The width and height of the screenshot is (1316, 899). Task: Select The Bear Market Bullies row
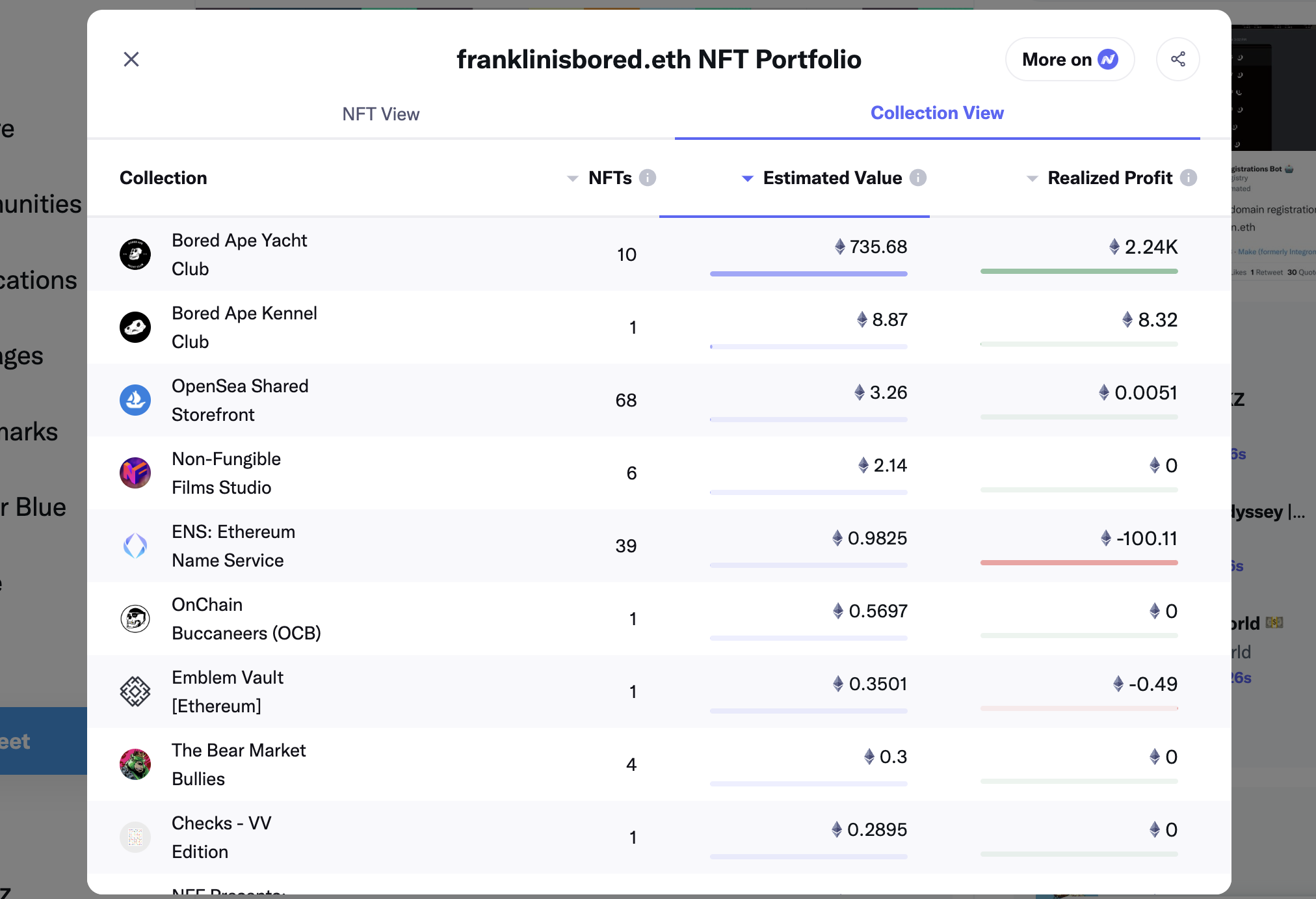click(238, 764)
